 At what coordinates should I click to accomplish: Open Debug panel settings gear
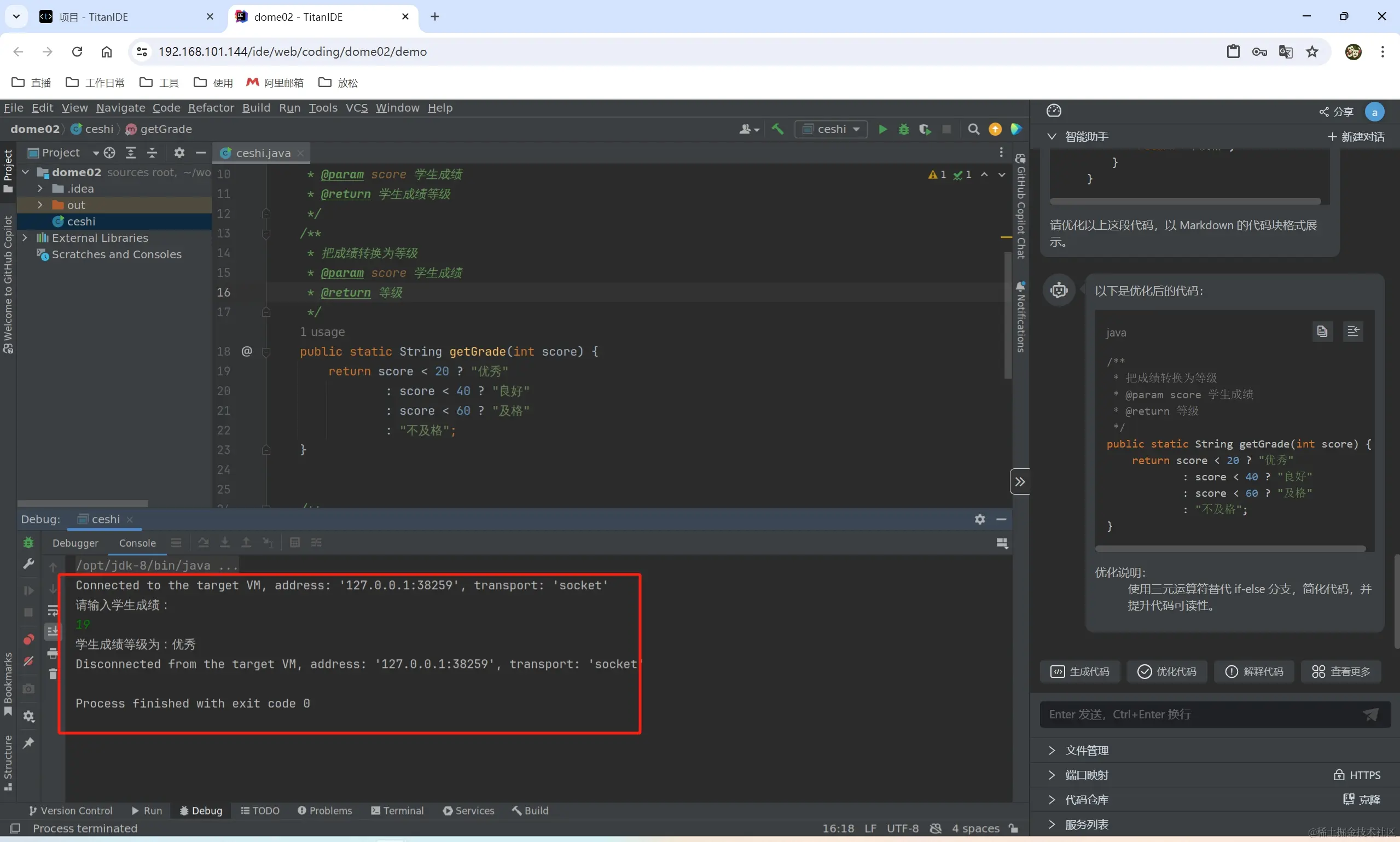point(980,519)
